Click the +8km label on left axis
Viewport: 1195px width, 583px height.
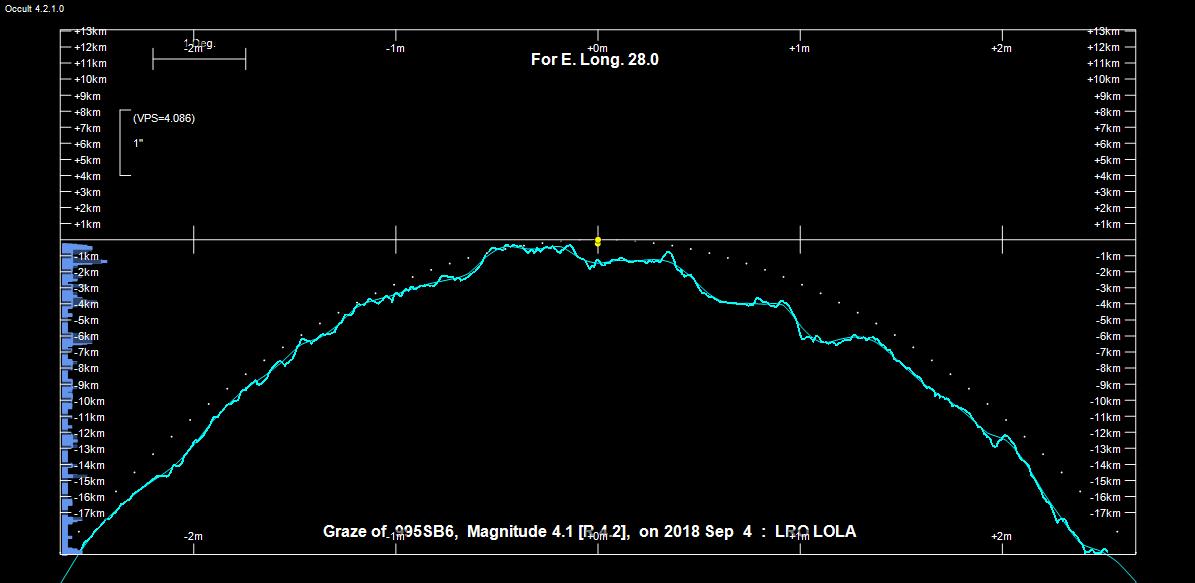pyautogui.click(x=90, y=112)
